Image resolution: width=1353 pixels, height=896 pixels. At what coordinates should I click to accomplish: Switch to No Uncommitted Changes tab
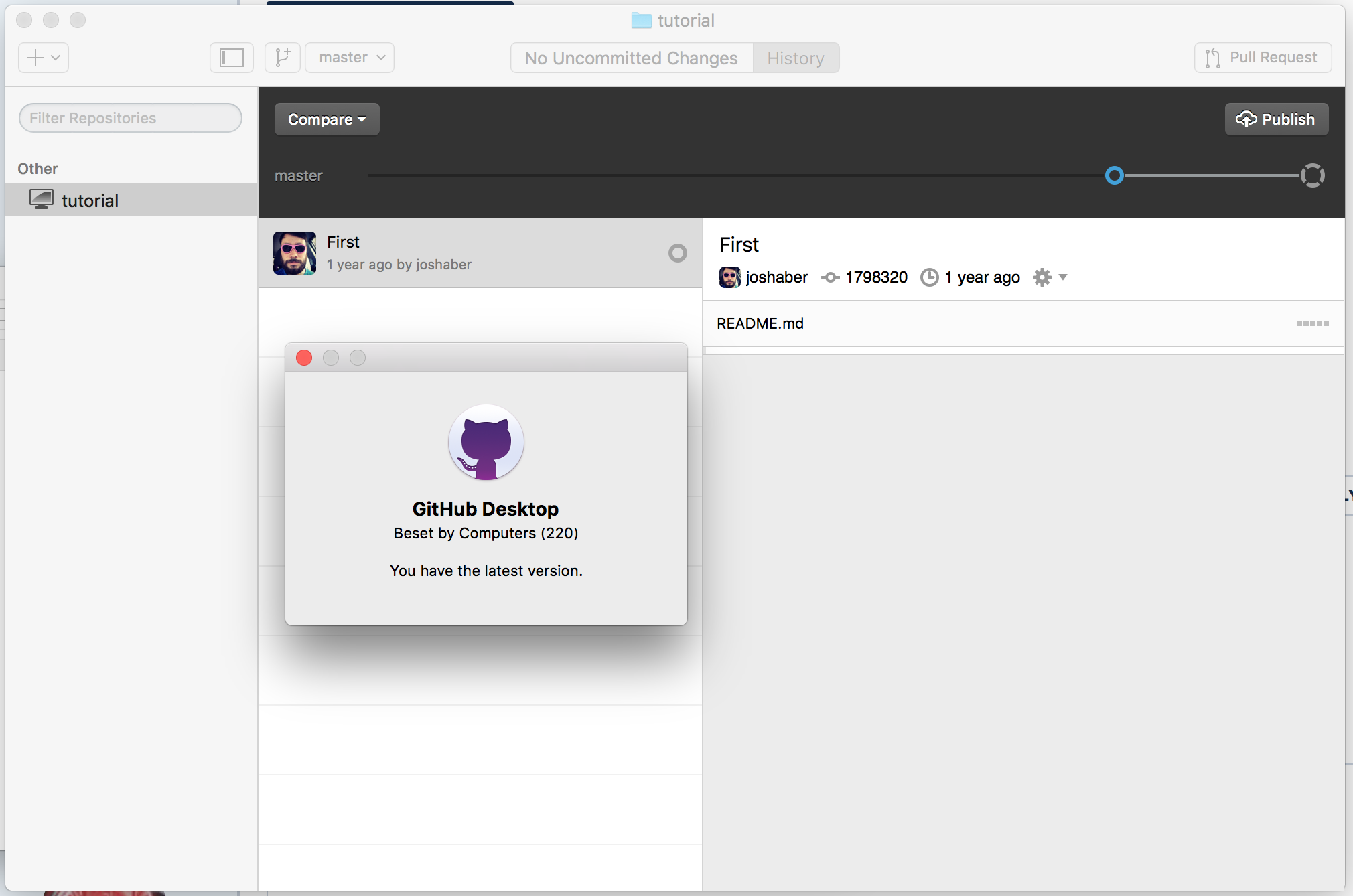[x=632, y=58]
